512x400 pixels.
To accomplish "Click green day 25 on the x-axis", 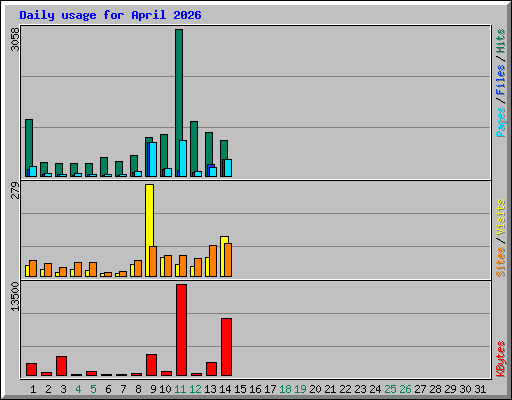I will coord(390,389).
